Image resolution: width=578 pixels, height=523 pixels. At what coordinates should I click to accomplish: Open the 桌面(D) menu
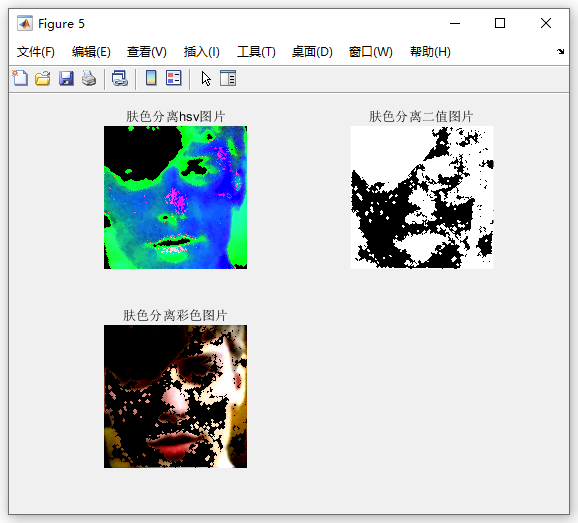click(x=312, y=52)
